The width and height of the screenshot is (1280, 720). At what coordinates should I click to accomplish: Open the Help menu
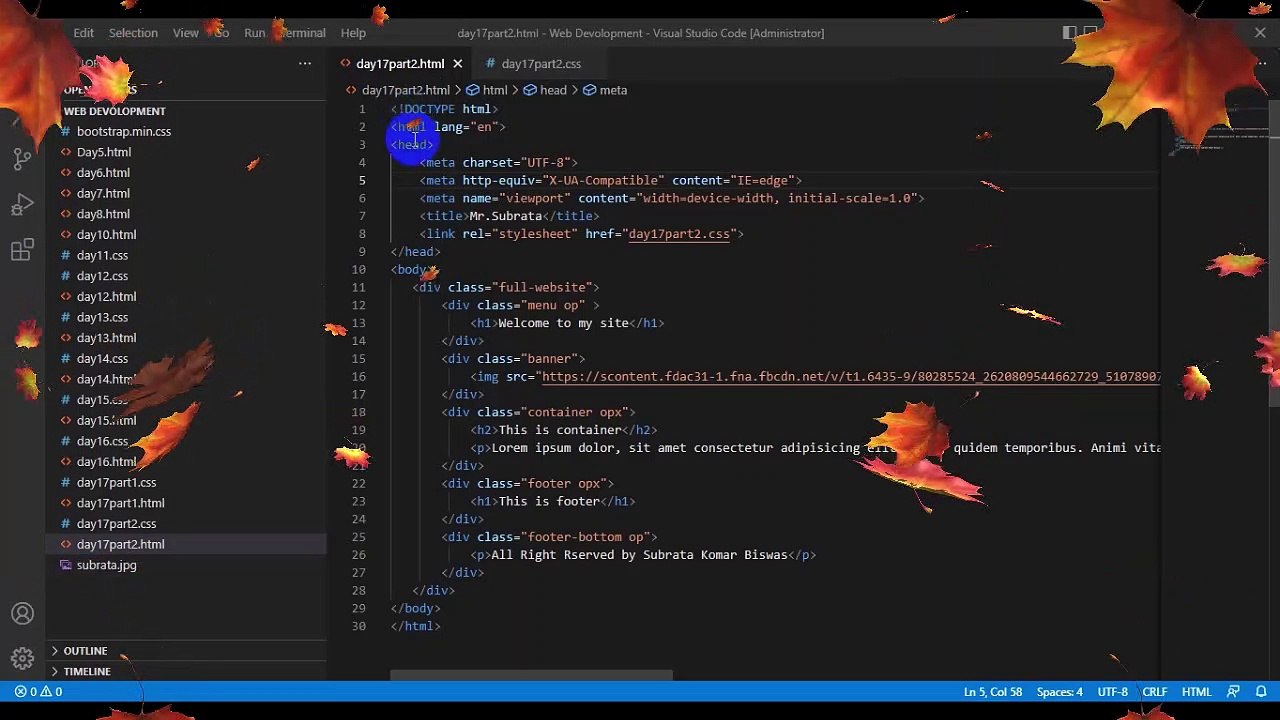(353, 33)
